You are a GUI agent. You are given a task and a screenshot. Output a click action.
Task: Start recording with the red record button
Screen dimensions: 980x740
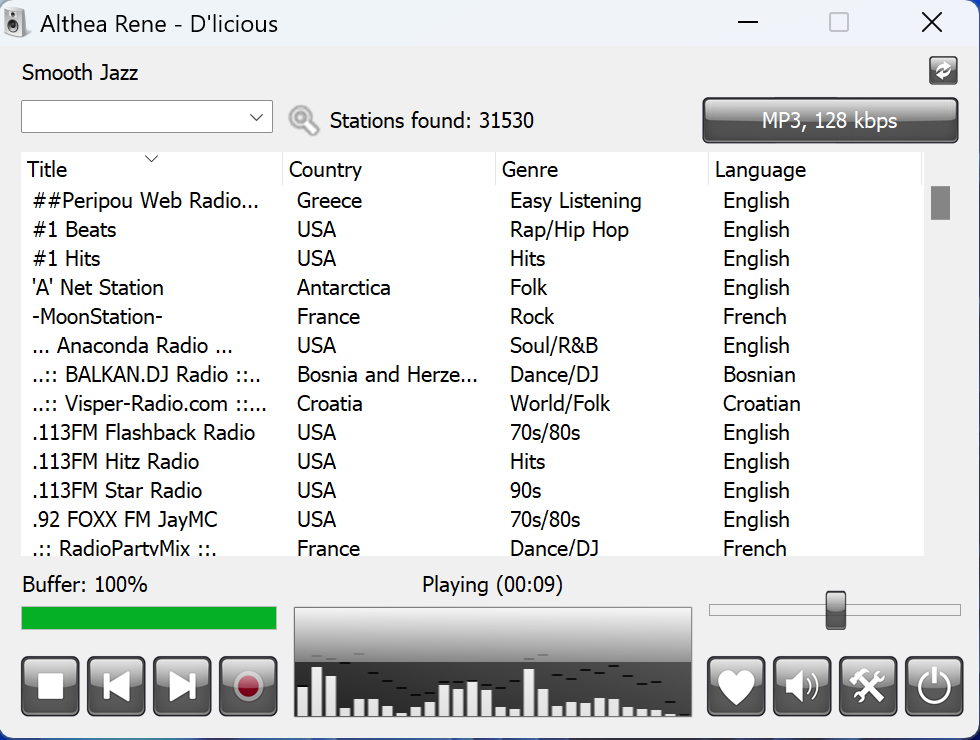[x=248, y=686]
